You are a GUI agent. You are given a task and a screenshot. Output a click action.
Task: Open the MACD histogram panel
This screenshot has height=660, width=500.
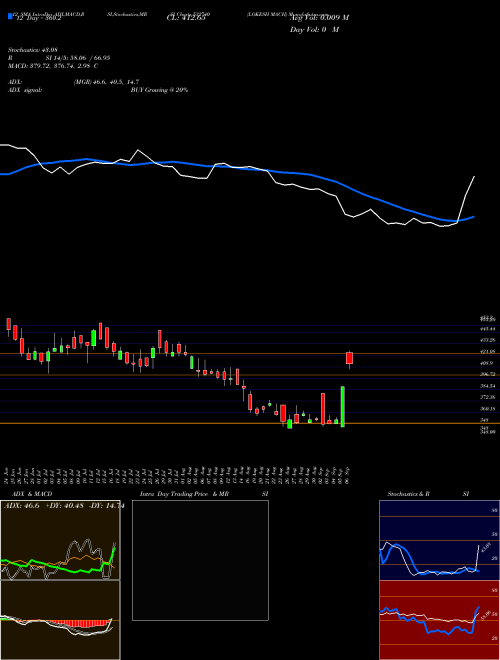pos(60,620)
